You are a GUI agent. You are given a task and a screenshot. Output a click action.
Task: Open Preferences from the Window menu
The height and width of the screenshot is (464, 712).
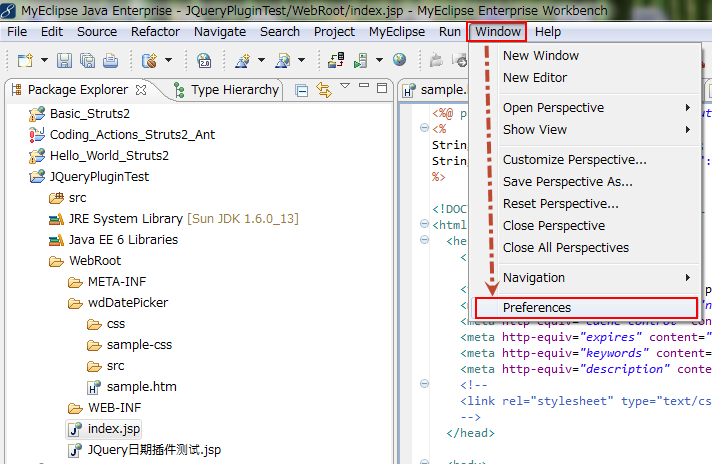coord(586,308)
